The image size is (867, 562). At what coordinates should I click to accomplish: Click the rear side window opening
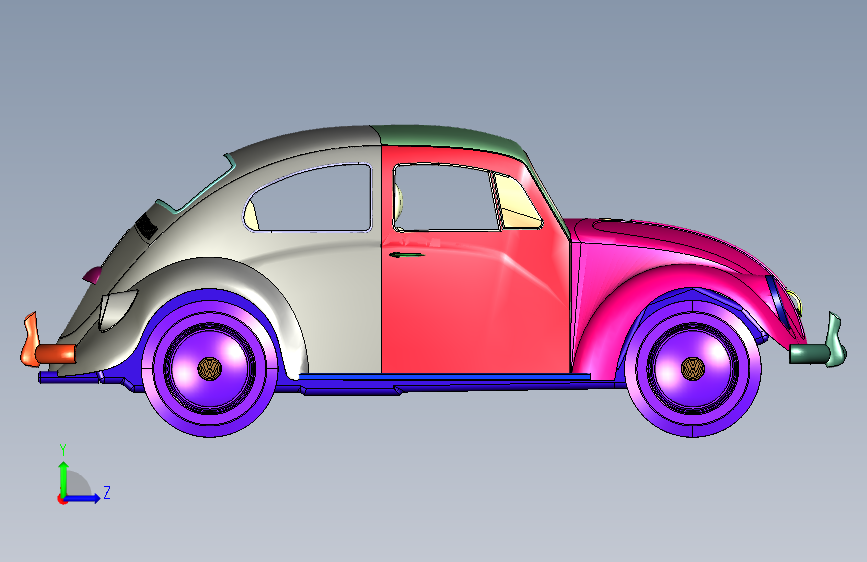pos(312,199)
